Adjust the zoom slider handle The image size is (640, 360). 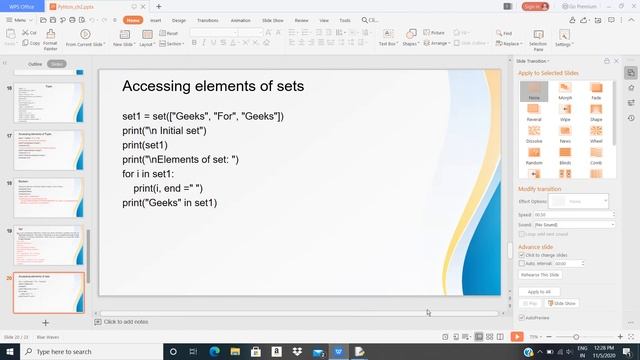pos(576,337)
